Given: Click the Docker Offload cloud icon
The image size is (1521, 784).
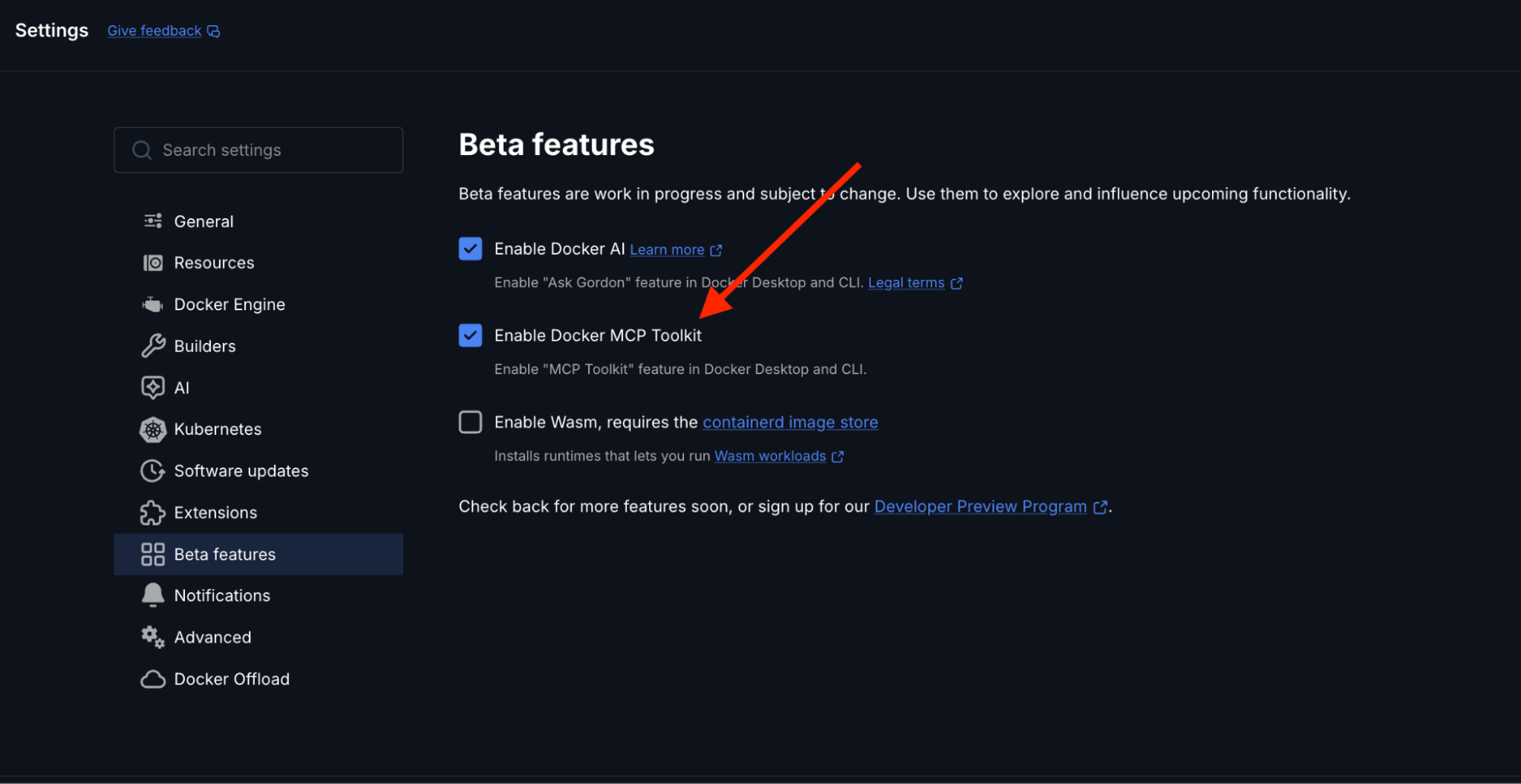Looking at the screenshot, I should (x=153, y=679).
